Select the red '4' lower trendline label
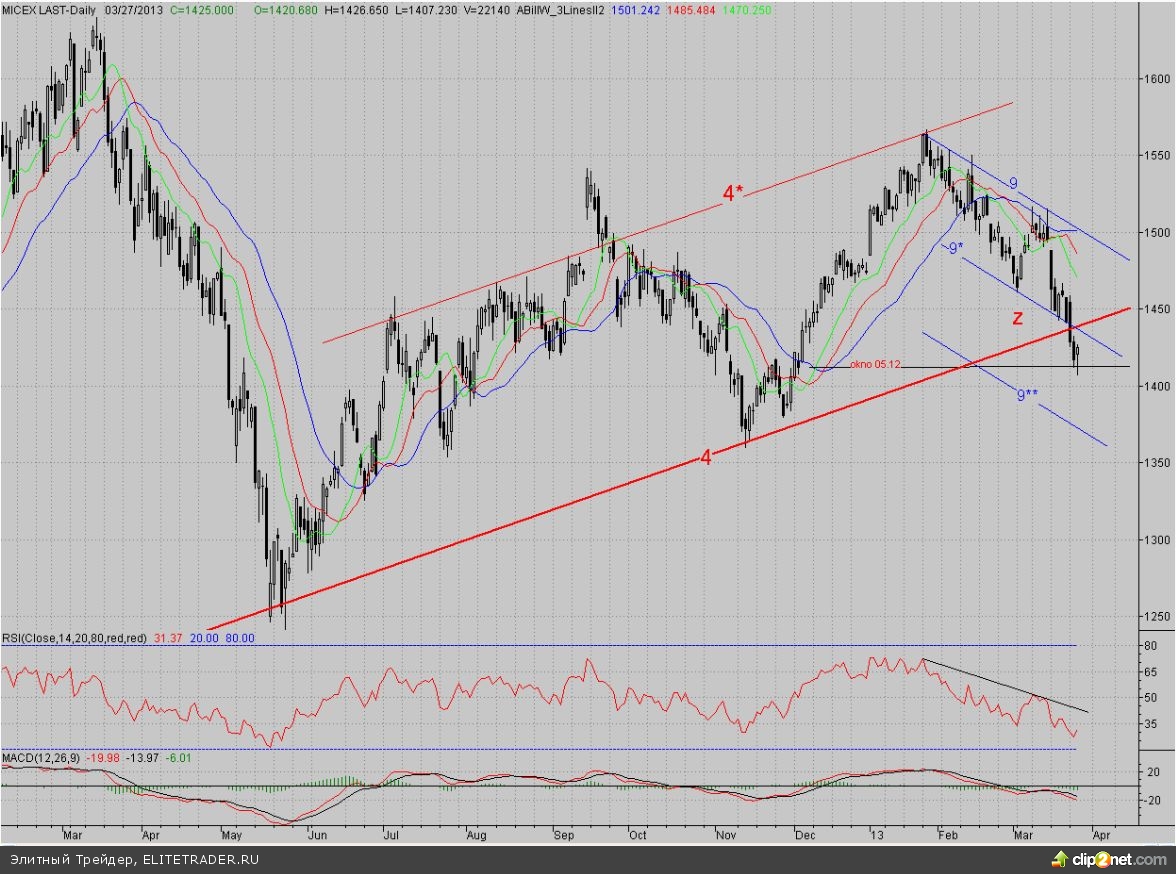This screenshot has width=1176, height=874. coord(706,459)
